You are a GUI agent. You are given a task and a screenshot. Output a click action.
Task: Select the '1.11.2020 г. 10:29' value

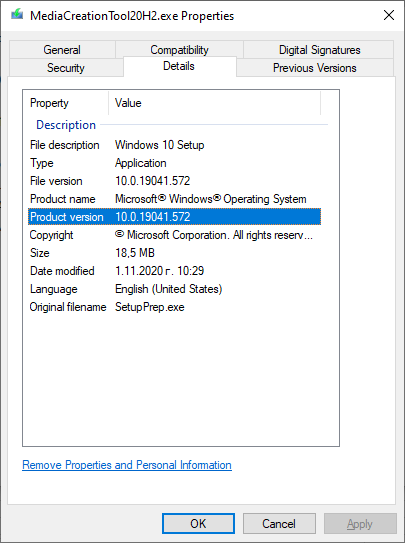pos(160,271)
